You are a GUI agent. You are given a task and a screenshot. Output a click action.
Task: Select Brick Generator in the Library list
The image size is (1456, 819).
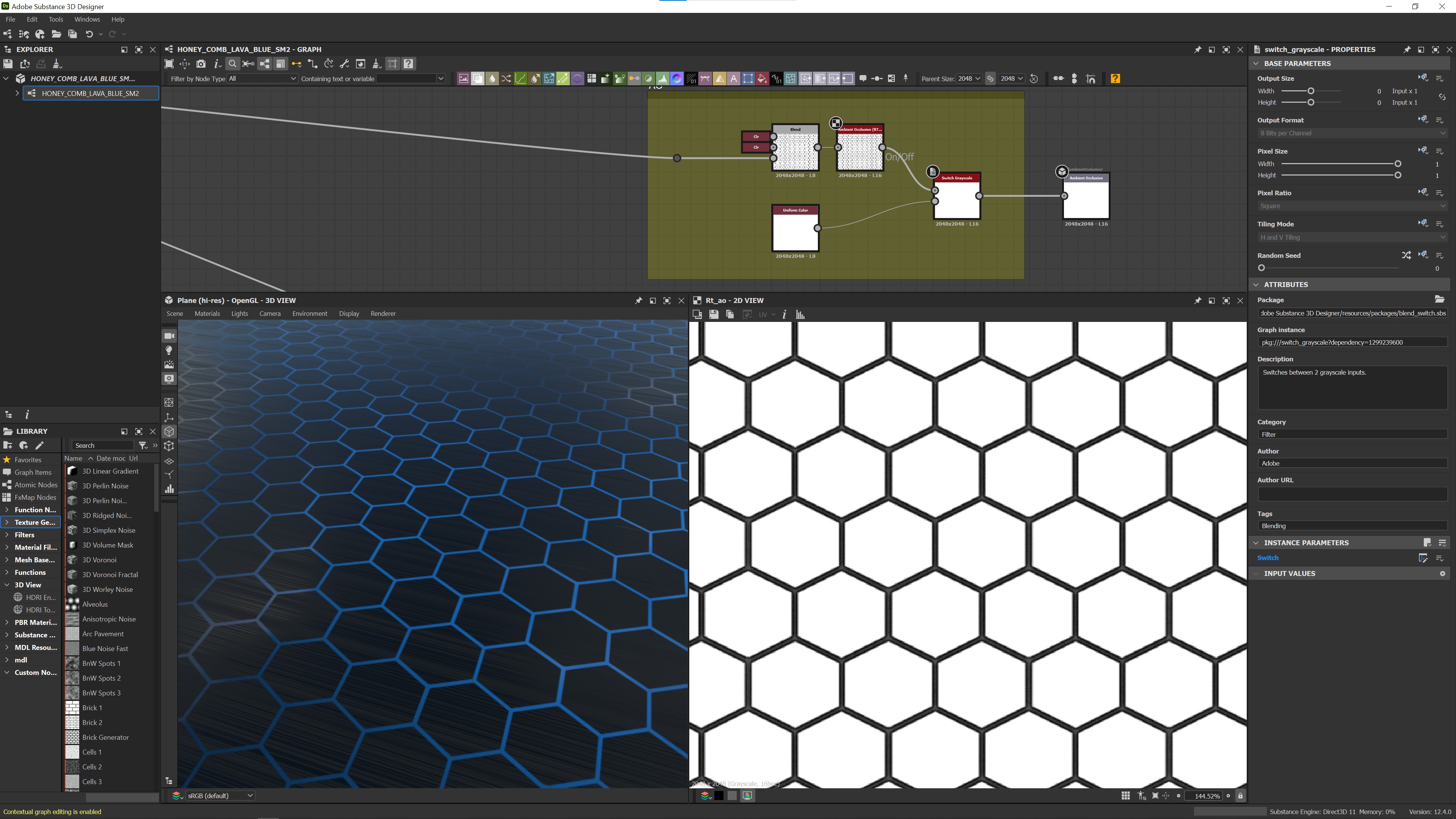coord(105,737)
